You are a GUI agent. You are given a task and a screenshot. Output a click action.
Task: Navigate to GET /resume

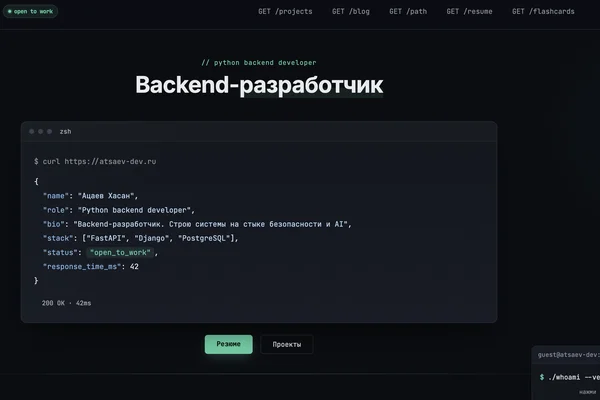click(469, 11)
